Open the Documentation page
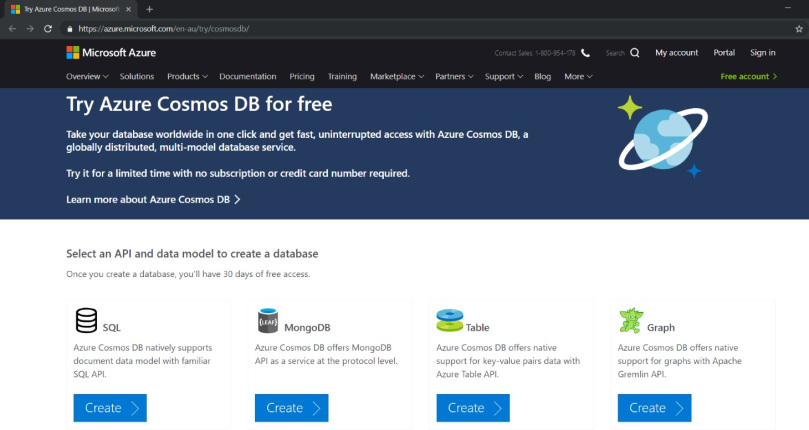The height and width of the screenshot is (430, 809). (x=248, y=76)
